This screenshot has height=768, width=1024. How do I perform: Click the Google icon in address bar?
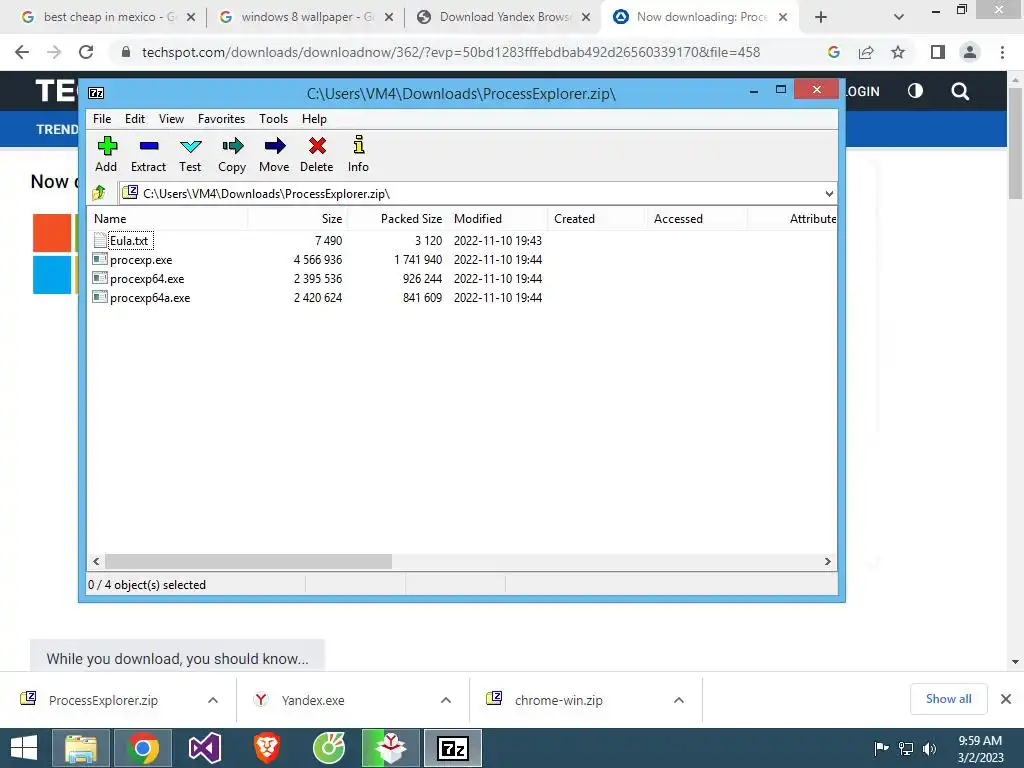click(833, 52)
